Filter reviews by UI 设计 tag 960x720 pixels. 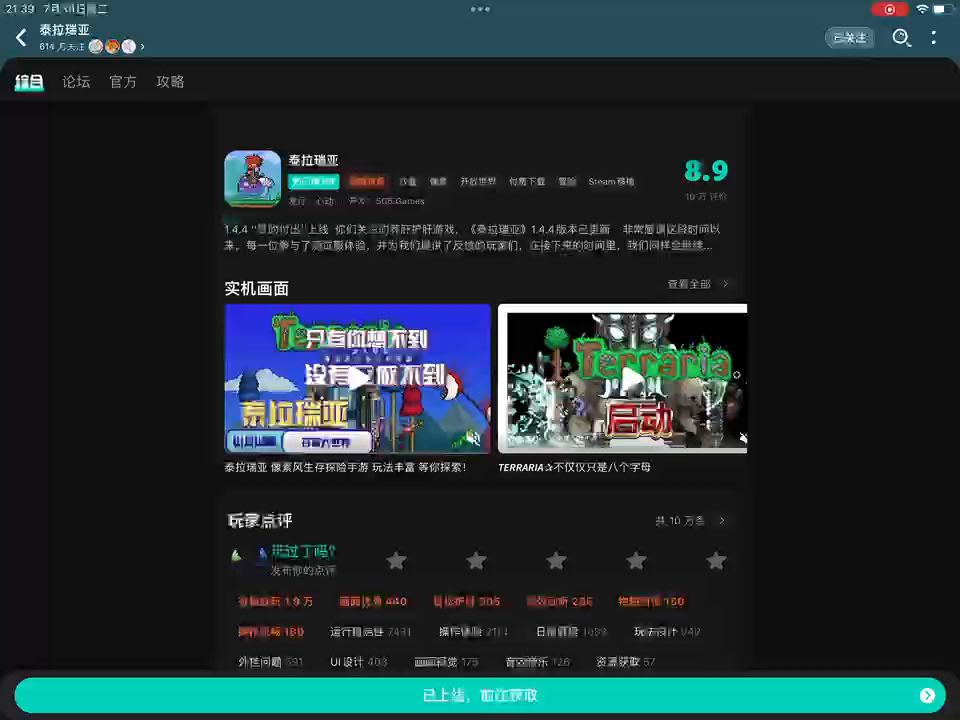(x=359, y=661)
